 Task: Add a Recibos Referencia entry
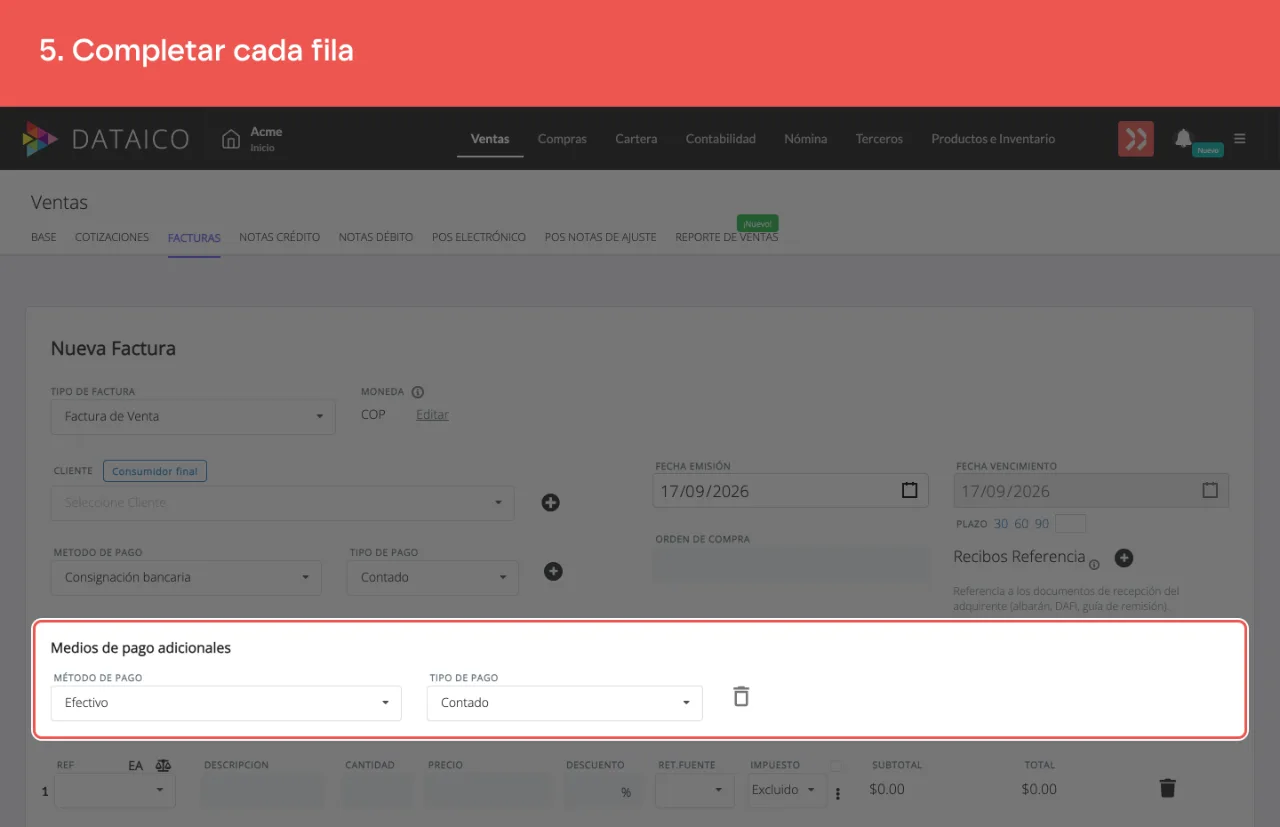(x=1123, y=558)
